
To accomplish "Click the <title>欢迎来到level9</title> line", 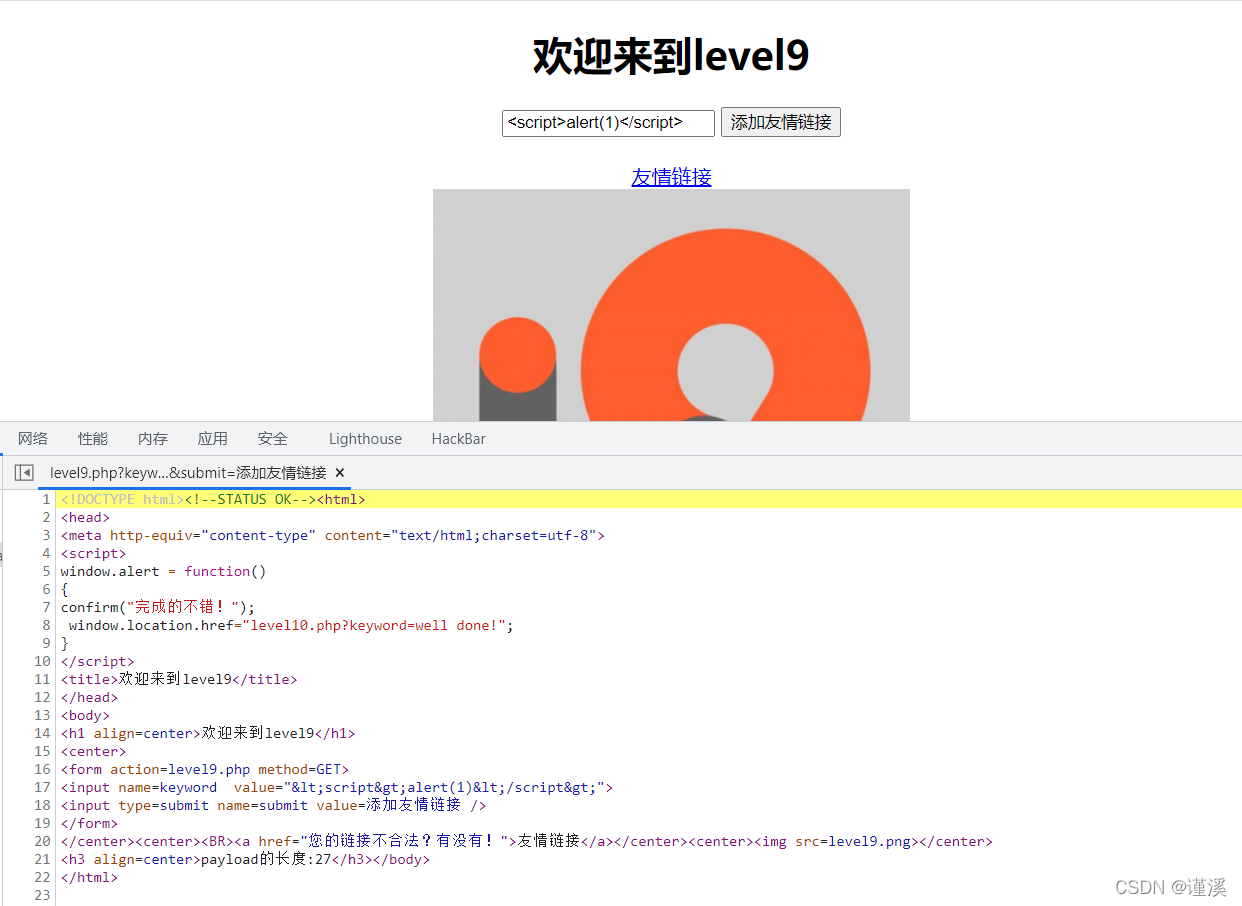I will (x=179, y=679).
